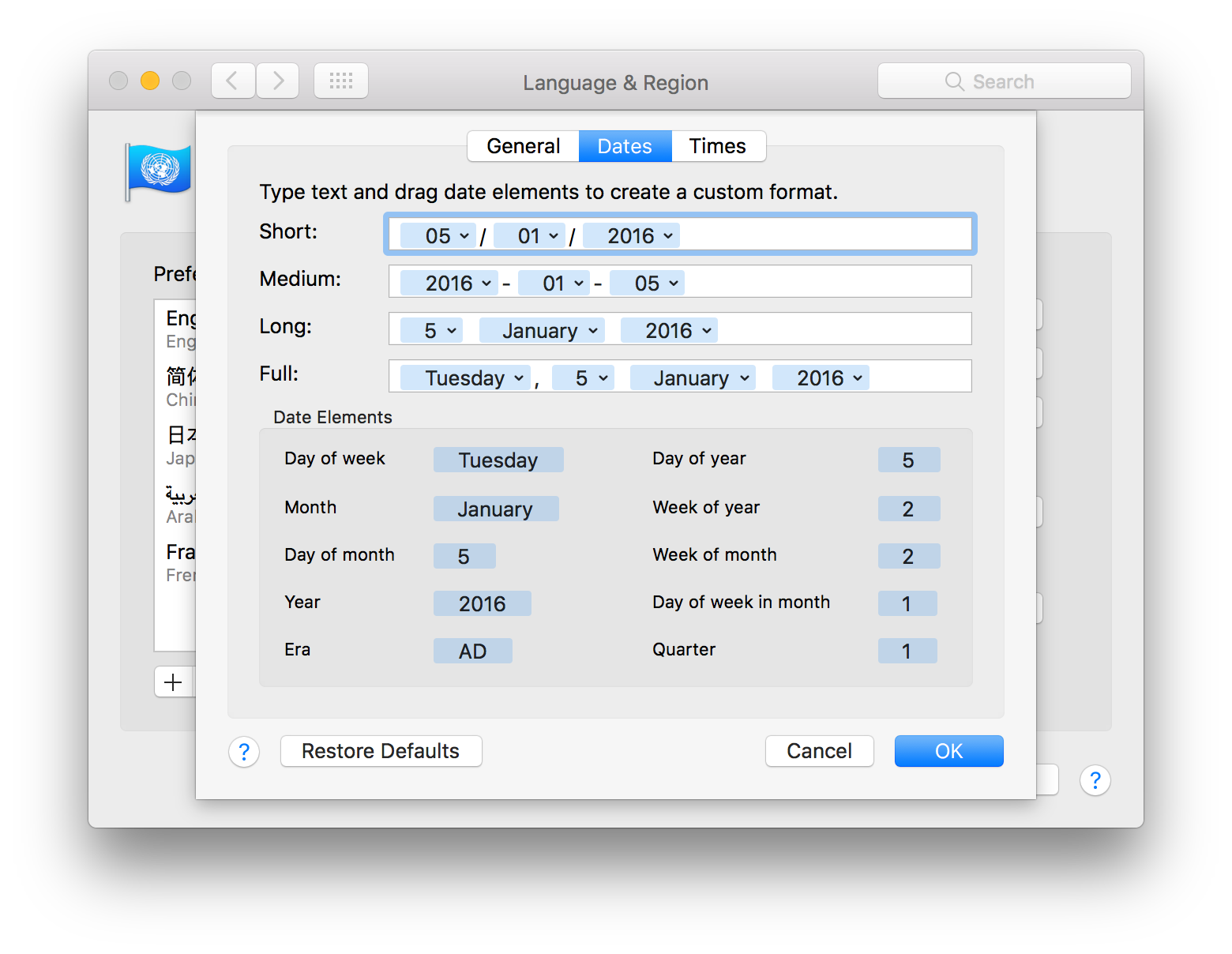Click the back navigation arrow
This screenshot has width=1232, height=954.
(232, 80)
